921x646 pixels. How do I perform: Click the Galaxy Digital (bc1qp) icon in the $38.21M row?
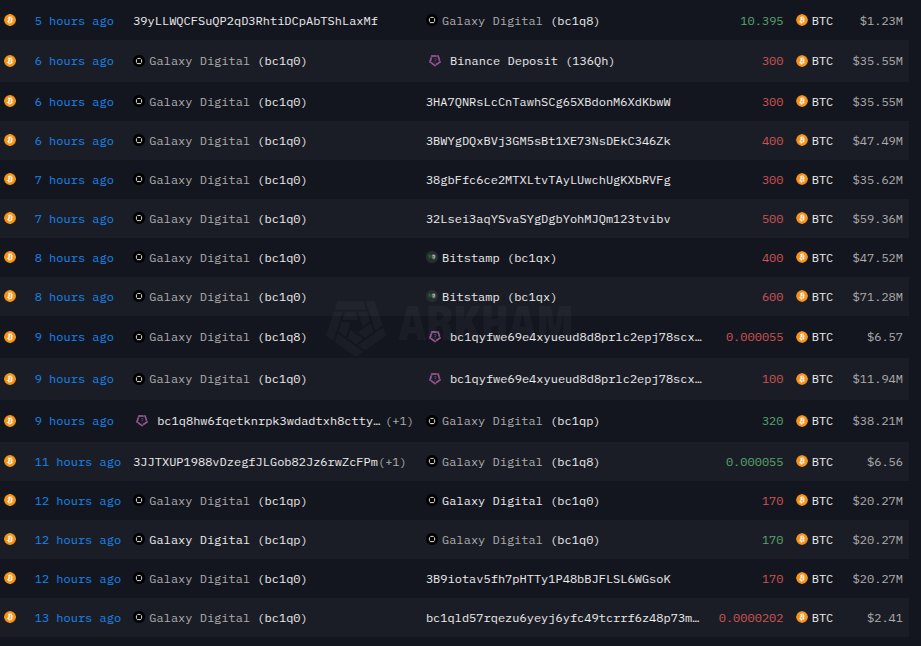pos(432,421)
